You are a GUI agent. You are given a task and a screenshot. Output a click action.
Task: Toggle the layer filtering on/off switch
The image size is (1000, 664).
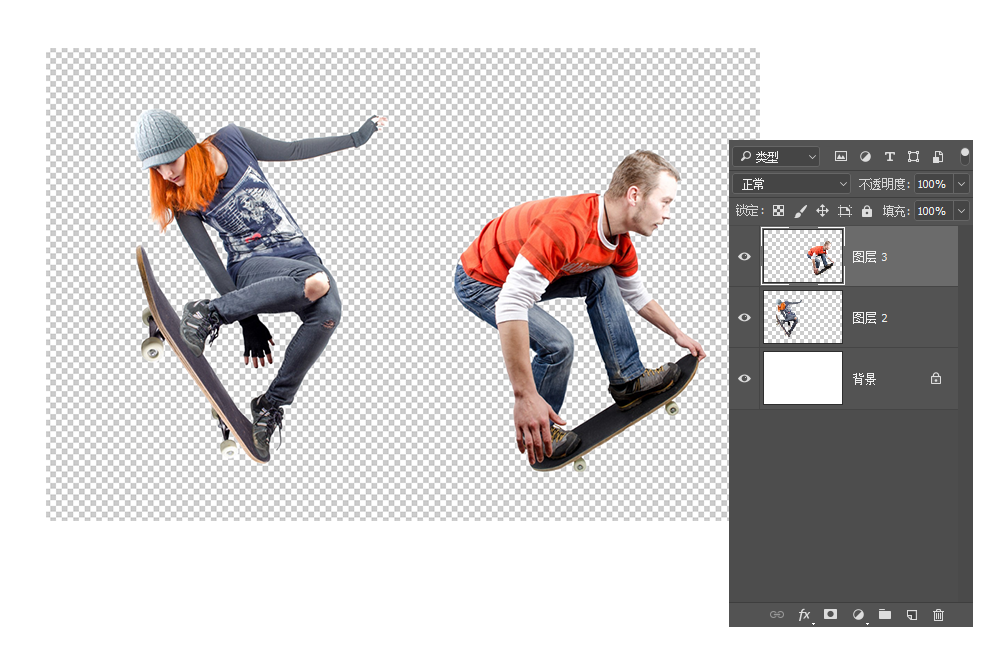coord(965,156)
